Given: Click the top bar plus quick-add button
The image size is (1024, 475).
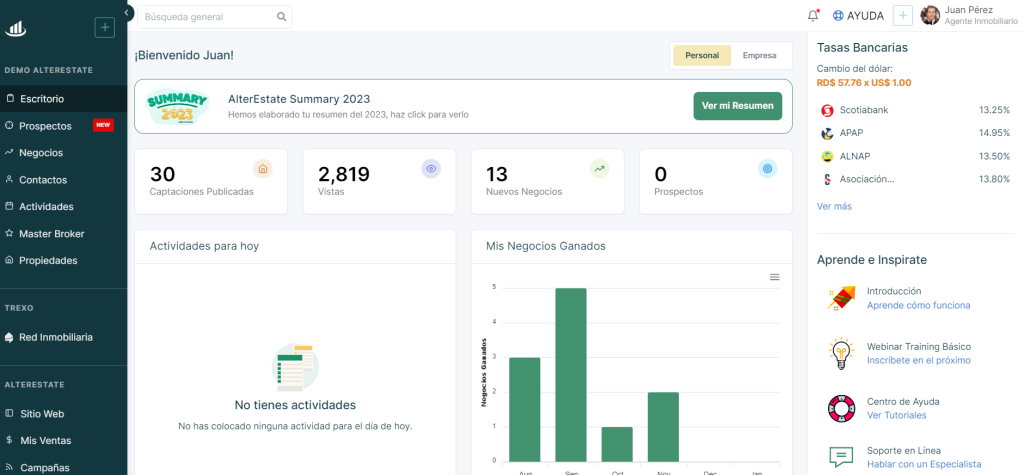Looking at the screenshot, I should [x=903, y=16].
